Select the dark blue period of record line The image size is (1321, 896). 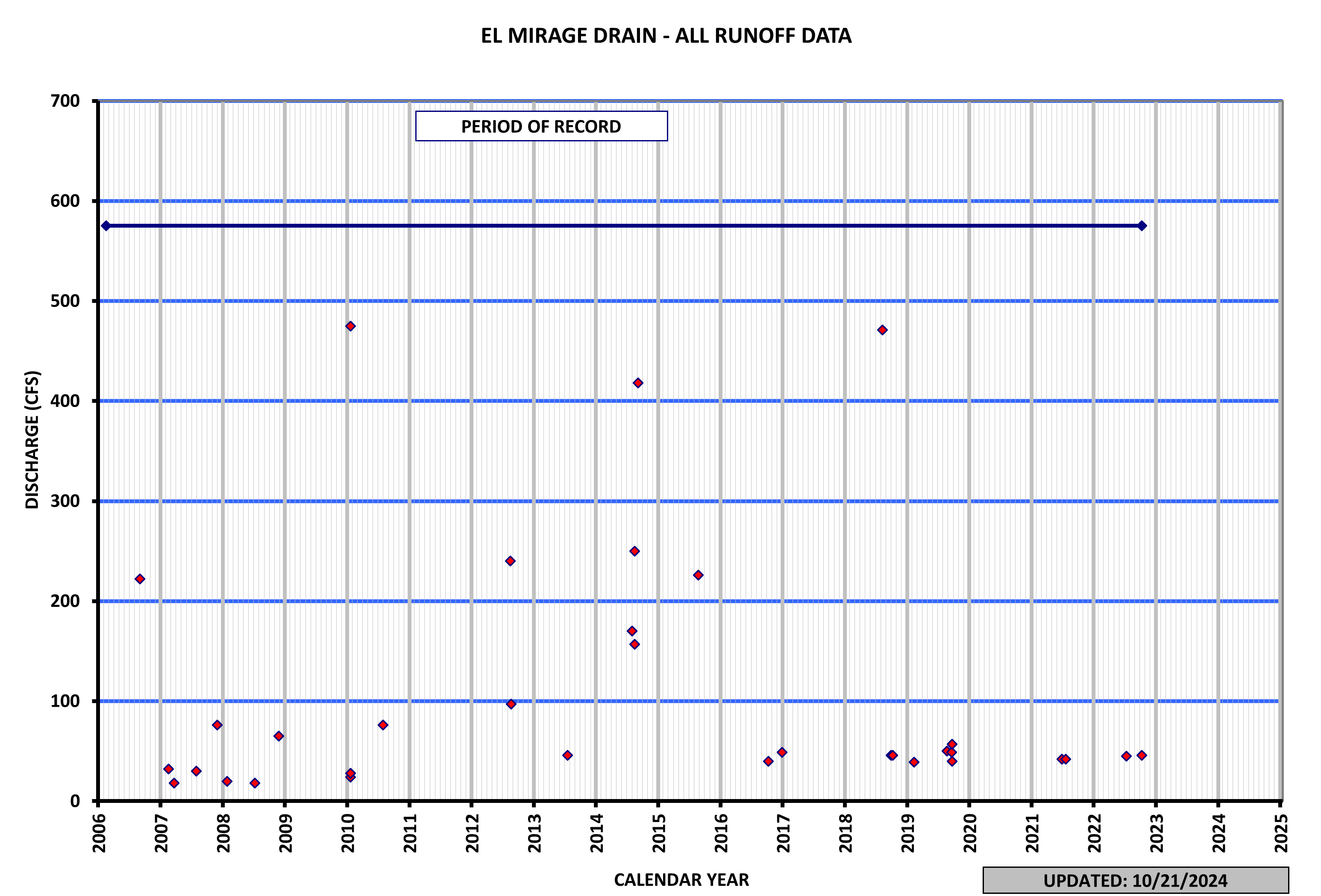click(x=624, y=226)
